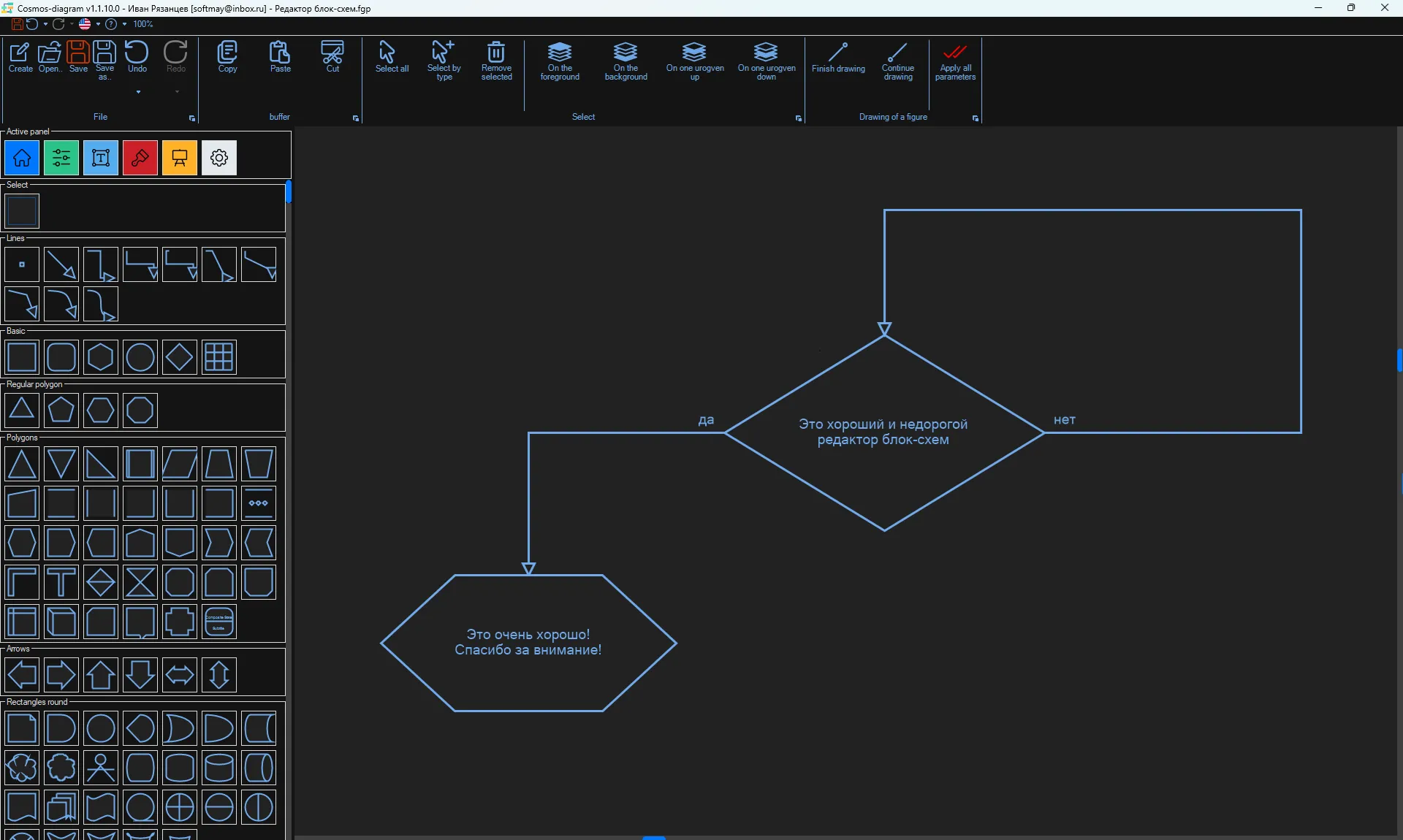Viewport: 1403px width, 840px height.
Task: Open the blue home active panel
Action: pyautogui.click(x=22, y=158)
